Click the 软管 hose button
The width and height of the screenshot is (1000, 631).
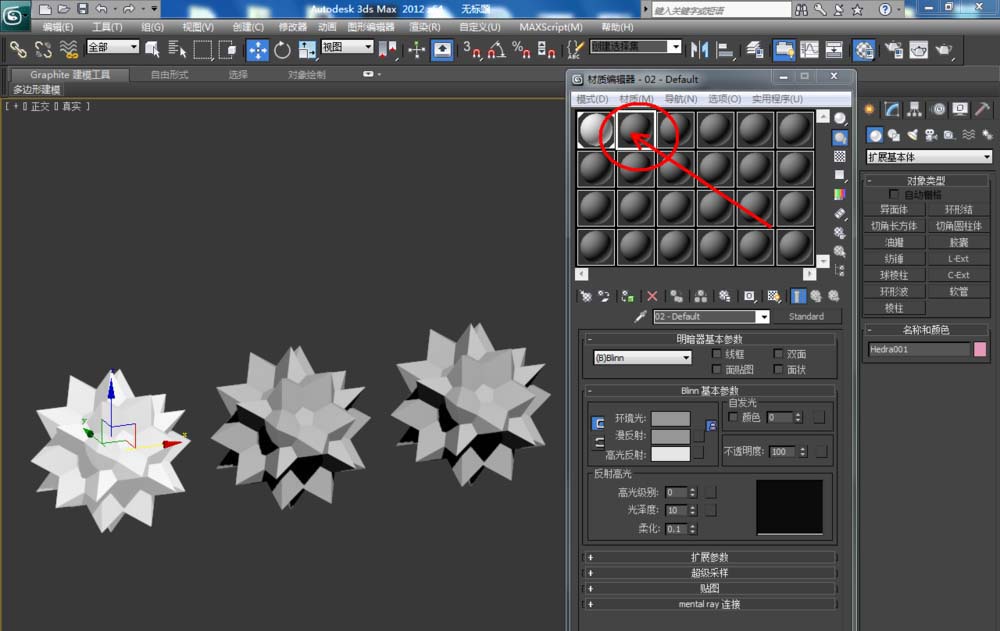pyautogui.click(x=958, y=292)
